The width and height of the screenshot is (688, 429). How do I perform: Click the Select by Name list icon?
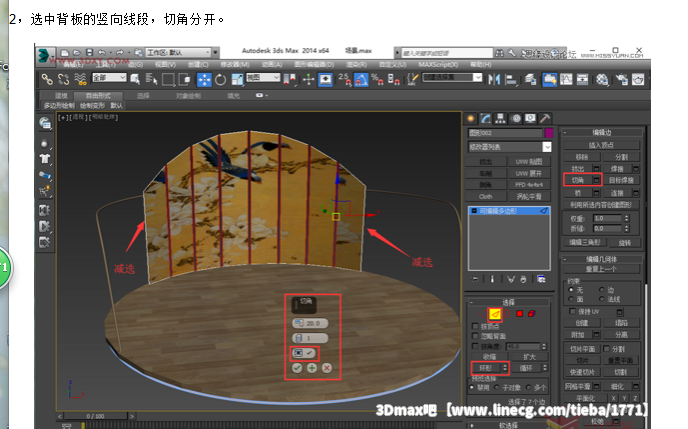coord(151,79)
